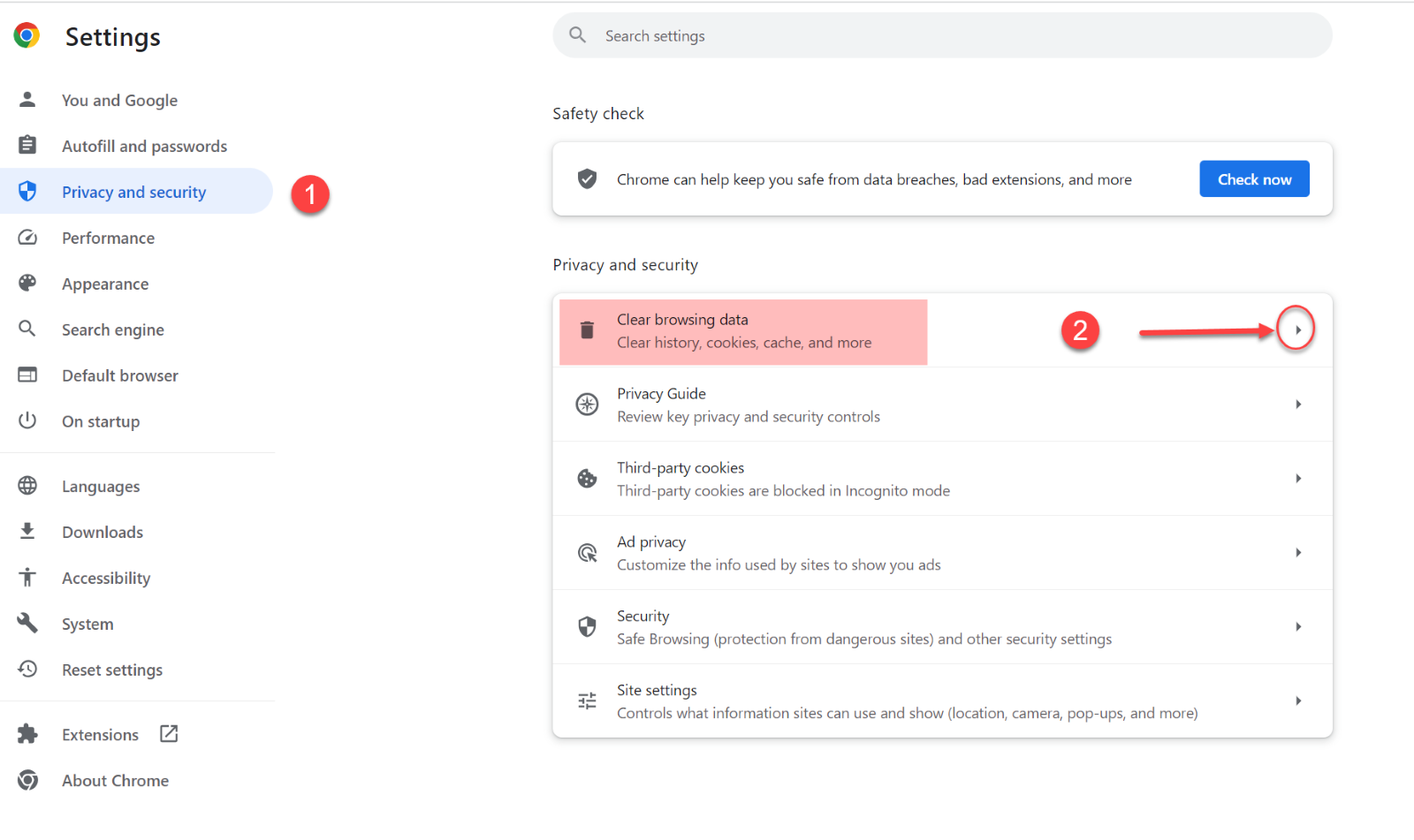Open the Performance settings section
The height and width of the screenshot is (840, 1414).
[x=108, y=238]
